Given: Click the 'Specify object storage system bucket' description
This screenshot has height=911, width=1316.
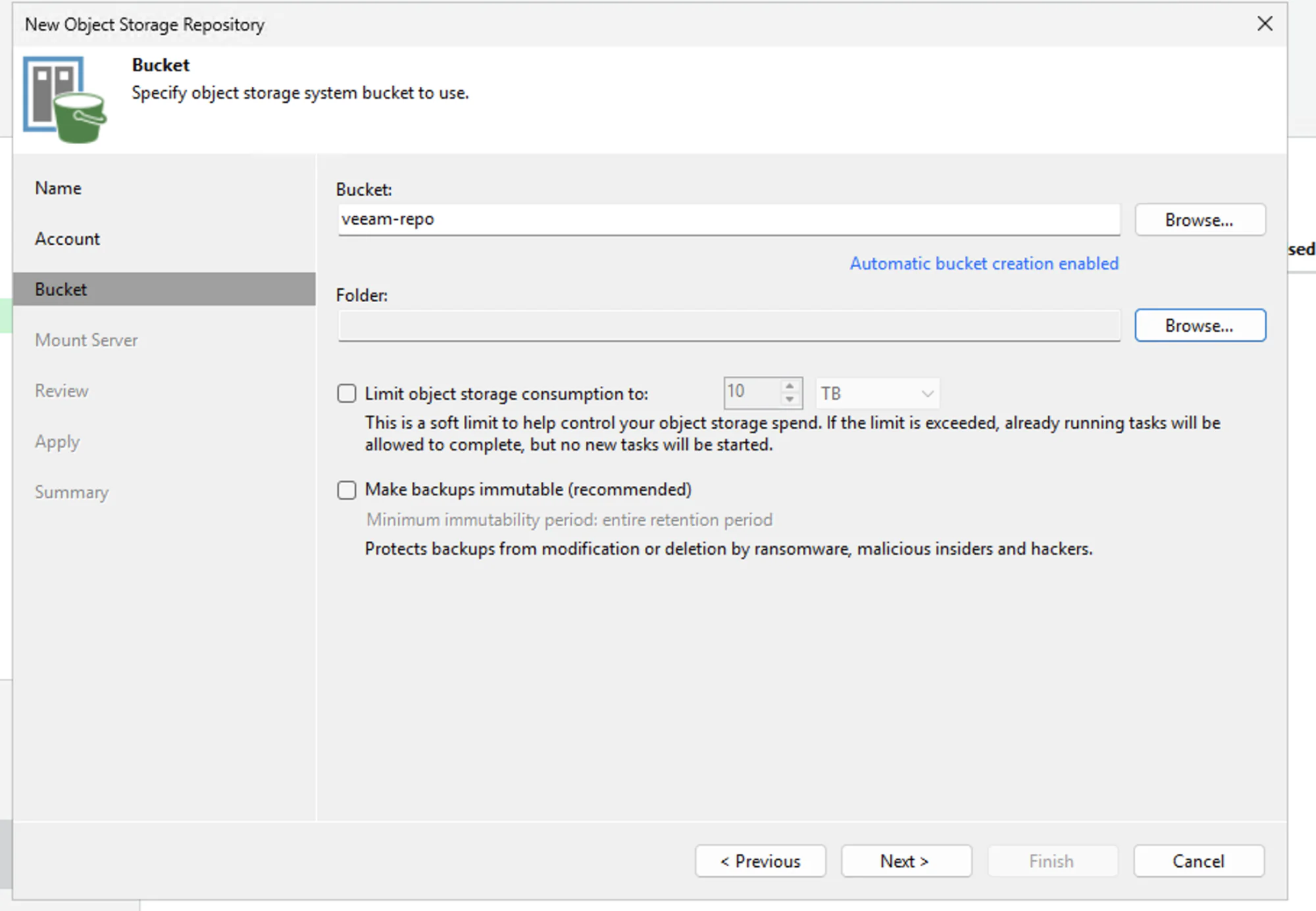Looking at the screenshot, I should click(x=300, y=93).
